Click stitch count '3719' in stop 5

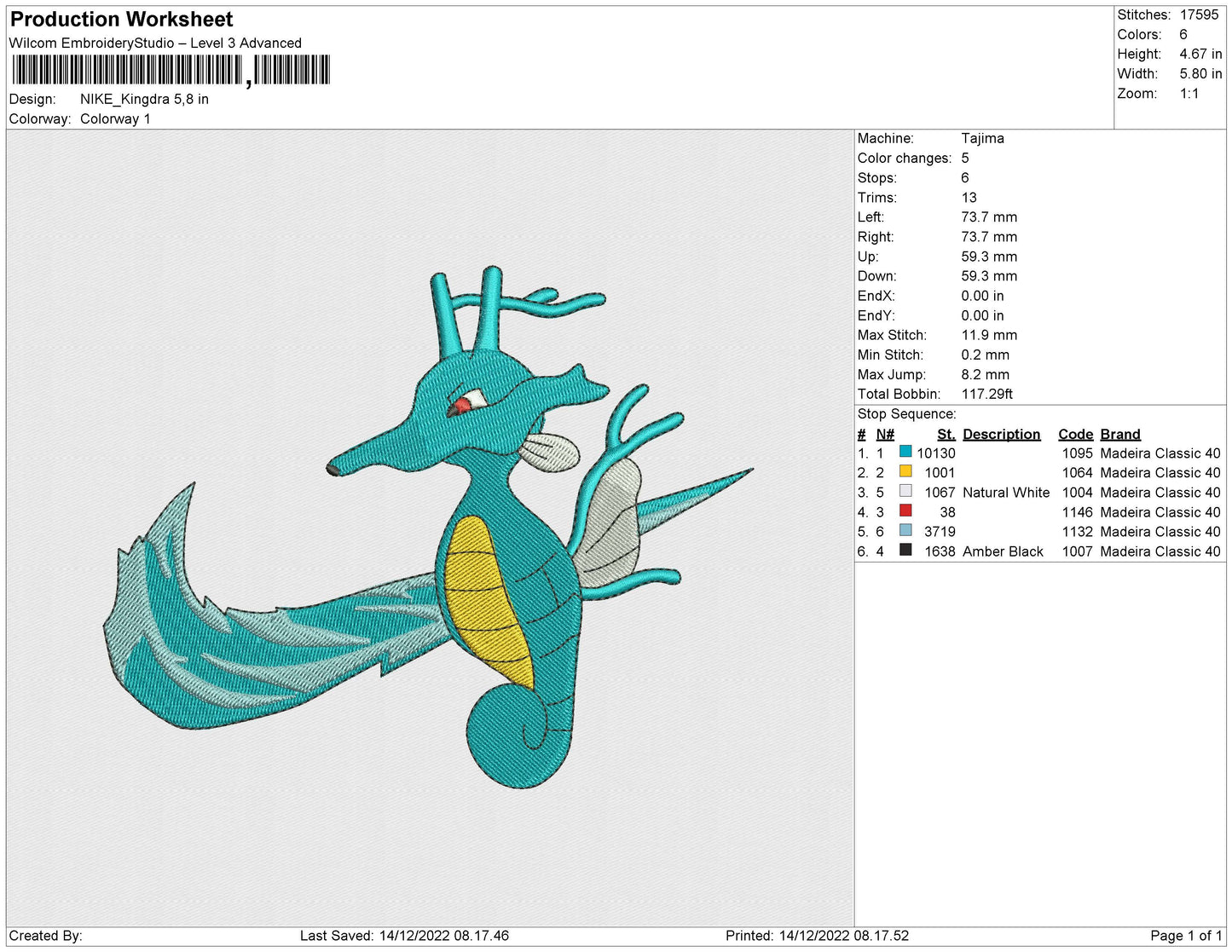(940, 532)
